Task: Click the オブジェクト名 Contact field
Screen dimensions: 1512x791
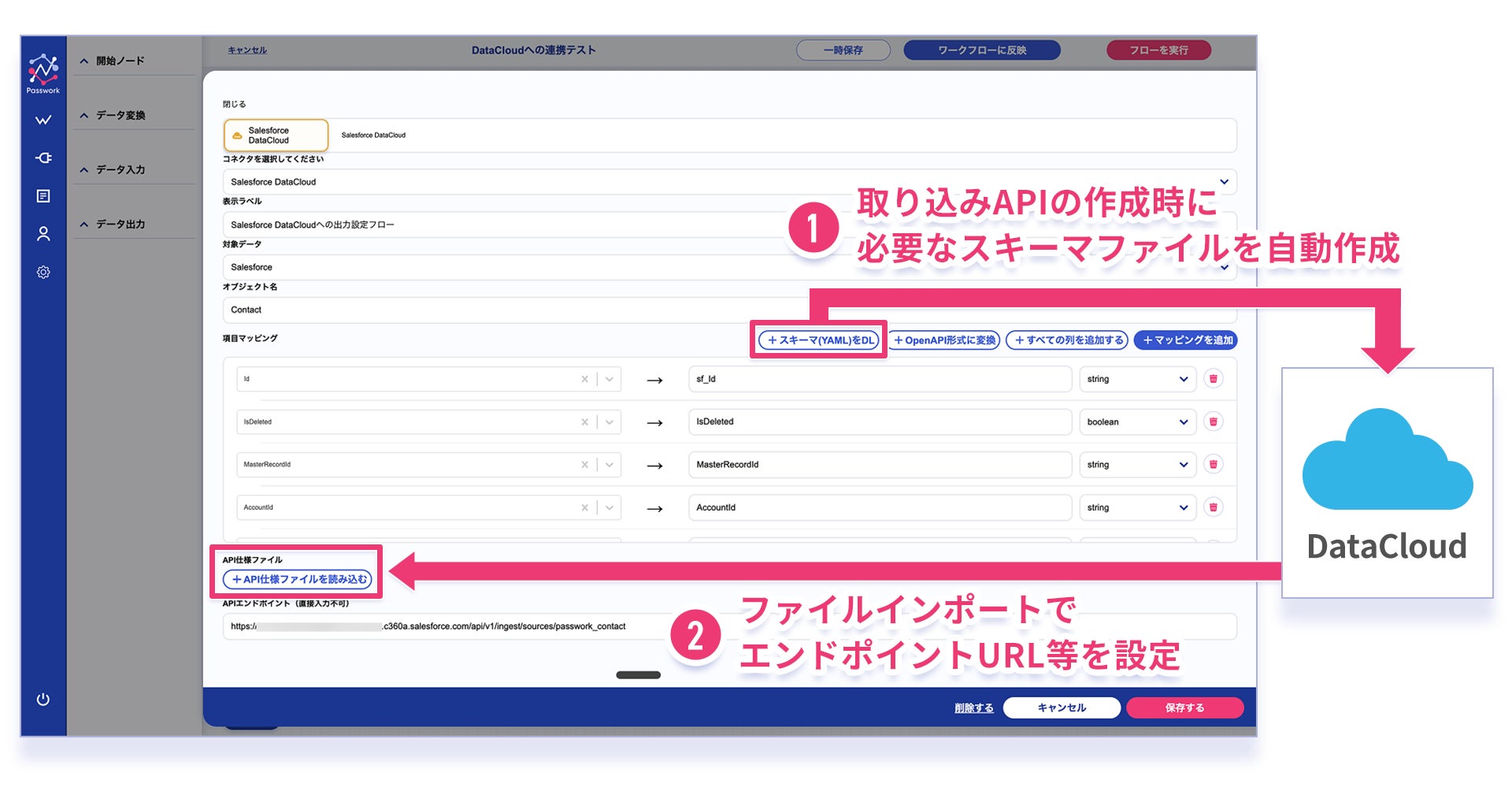Action: point(729,310)
